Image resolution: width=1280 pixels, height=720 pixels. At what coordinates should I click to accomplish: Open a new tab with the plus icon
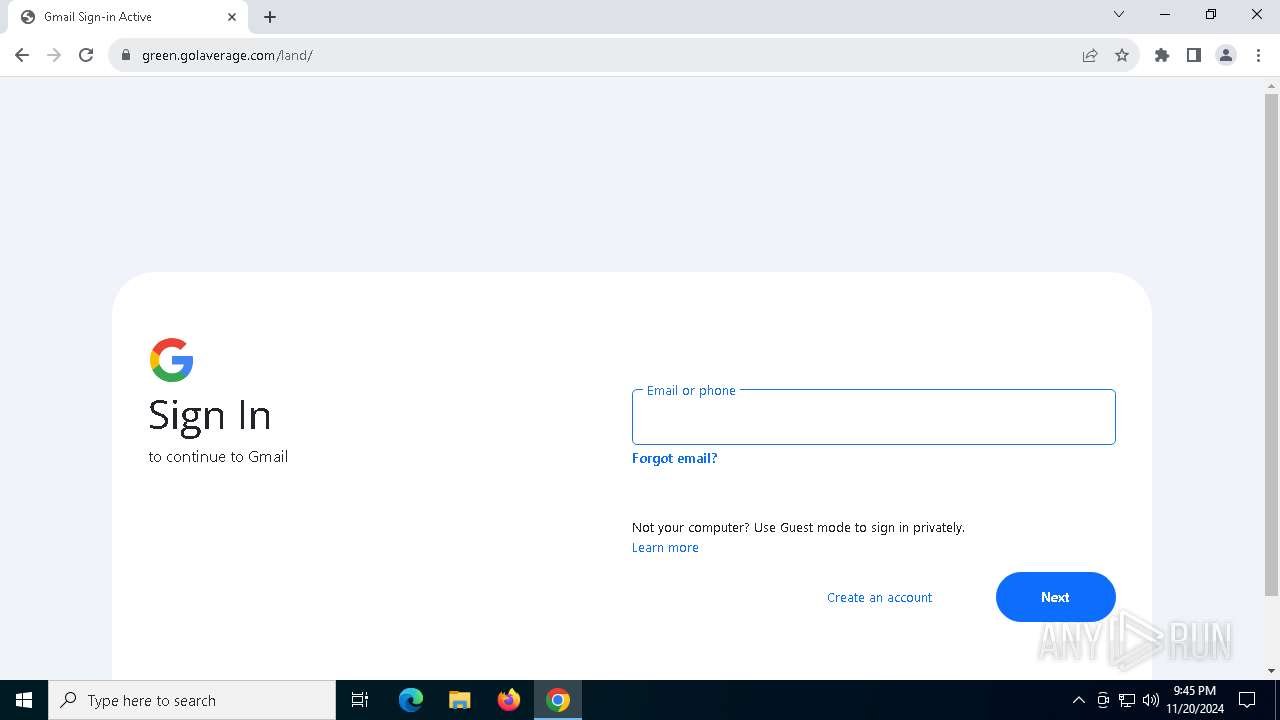click(x=270, y=17)
